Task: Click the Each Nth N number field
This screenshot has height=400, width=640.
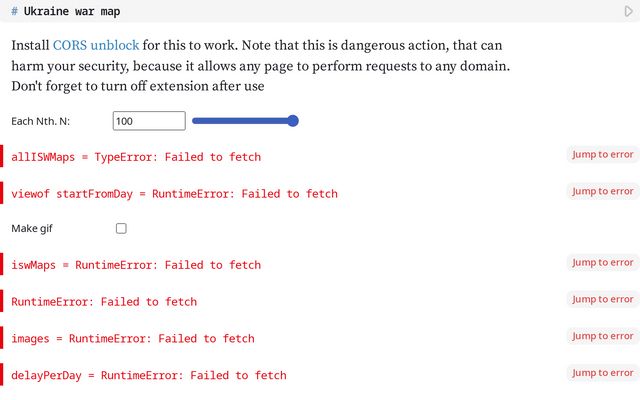Action: point(149,121)
